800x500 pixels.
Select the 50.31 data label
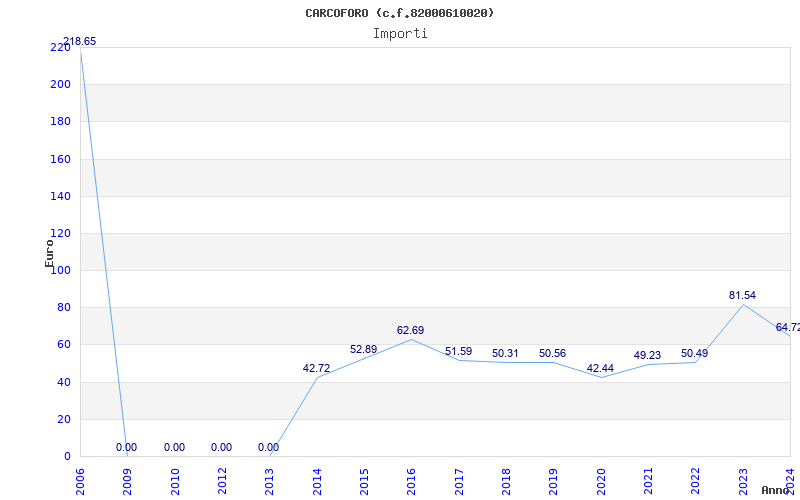(x=505, y=354)
